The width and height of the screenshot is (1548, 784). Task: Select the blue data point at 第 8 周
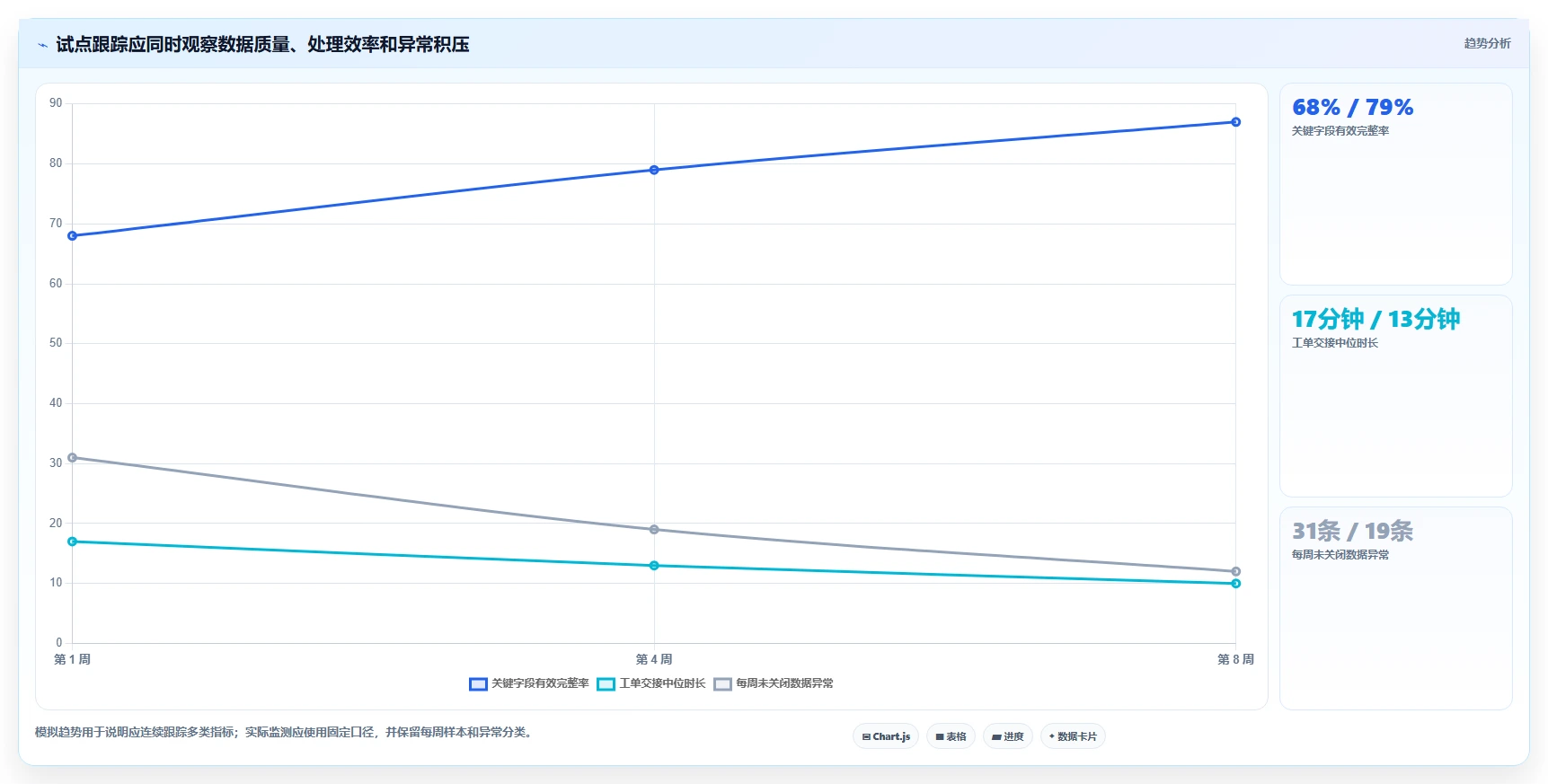pyautogui.click(x=1236, y=122)
